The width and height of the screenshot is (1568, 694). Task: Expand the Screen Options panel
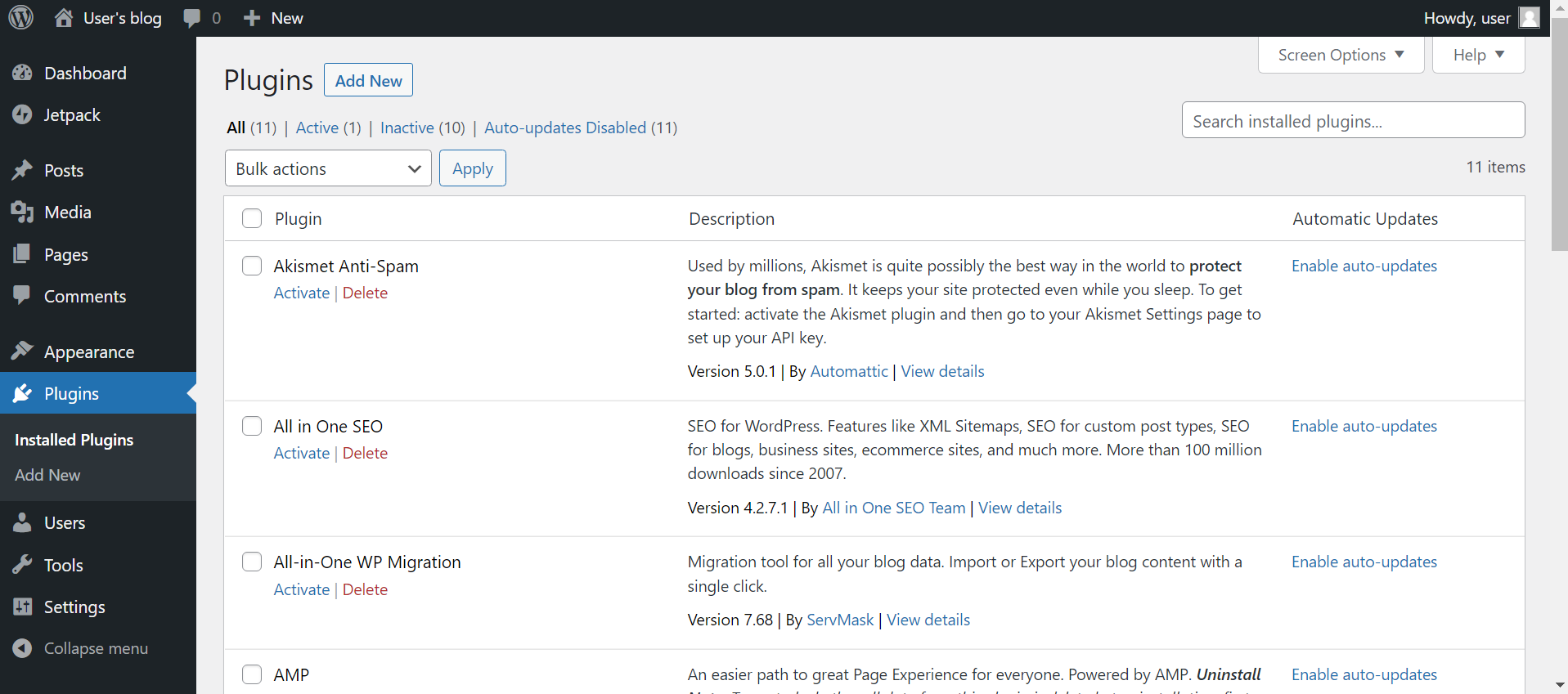(x=1341, y=55)
